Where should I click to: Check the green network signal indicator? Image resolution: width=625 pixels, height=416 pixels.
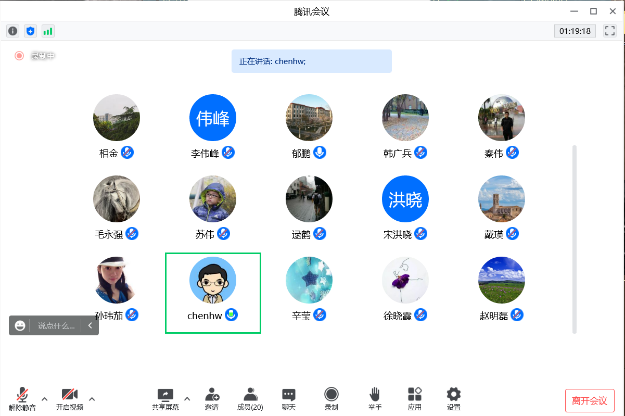48,31
